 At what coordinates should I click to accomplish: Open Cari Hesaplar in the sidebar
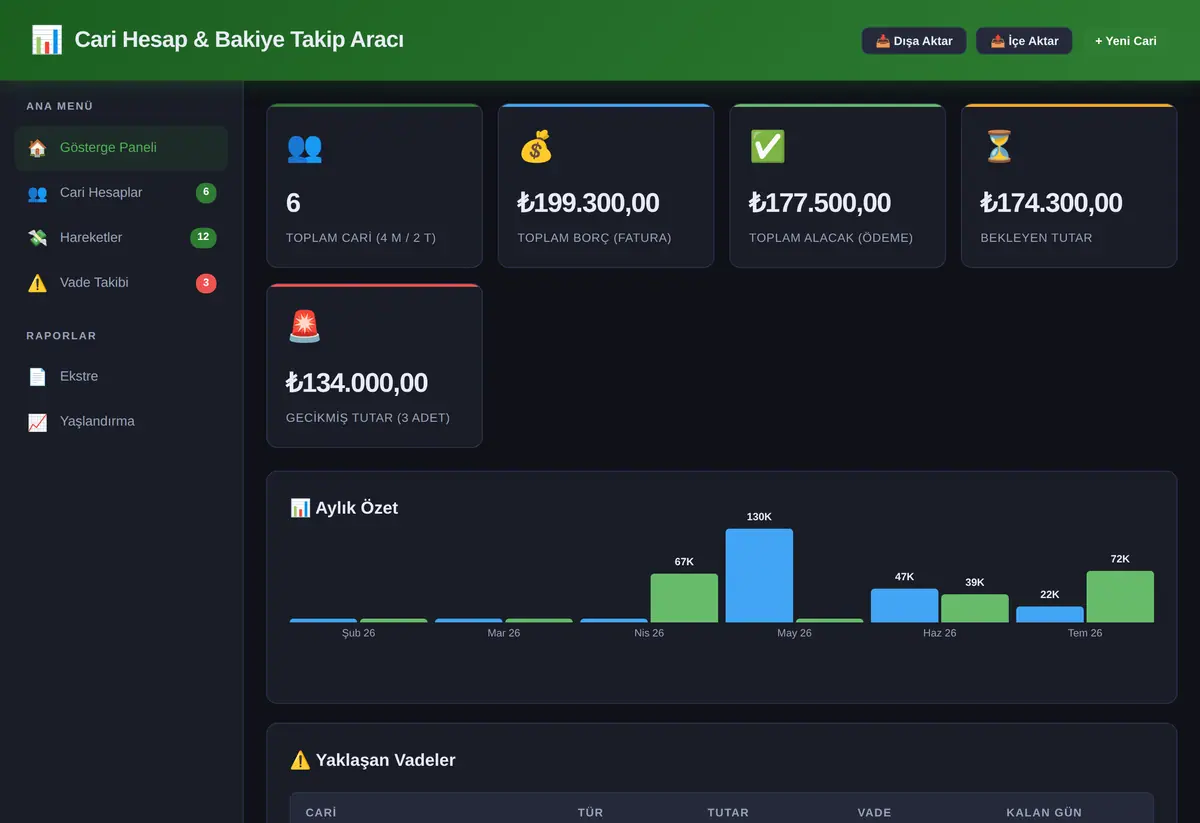tap(121, 193)
